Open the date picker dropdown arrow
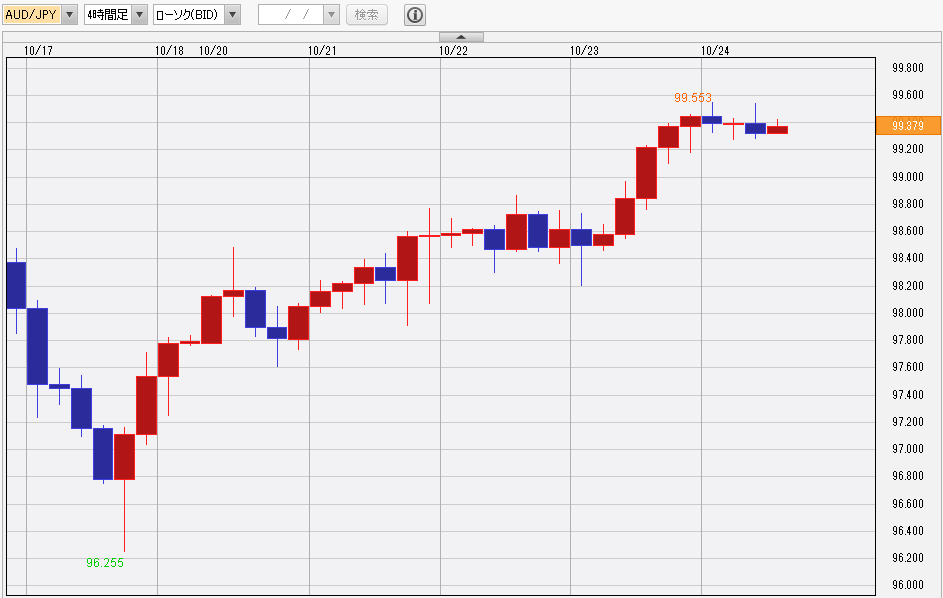This screenshot has width=943, height=598. tap(331, 14)
